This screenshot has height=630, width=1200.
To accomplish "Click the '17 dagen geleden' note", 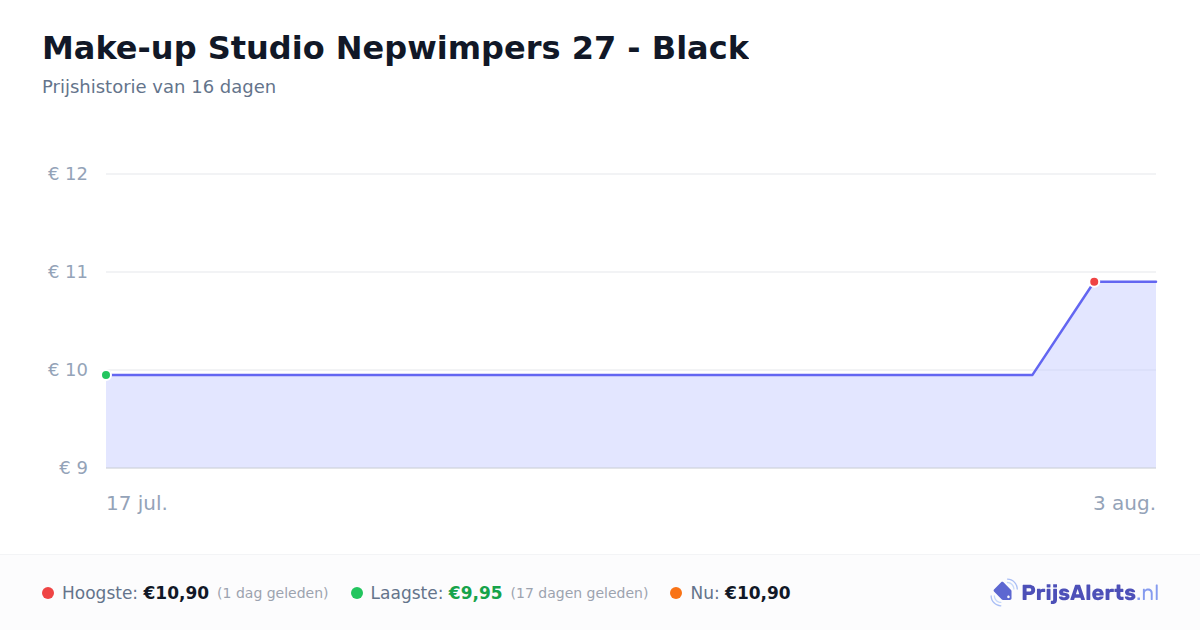I will 579,593.
